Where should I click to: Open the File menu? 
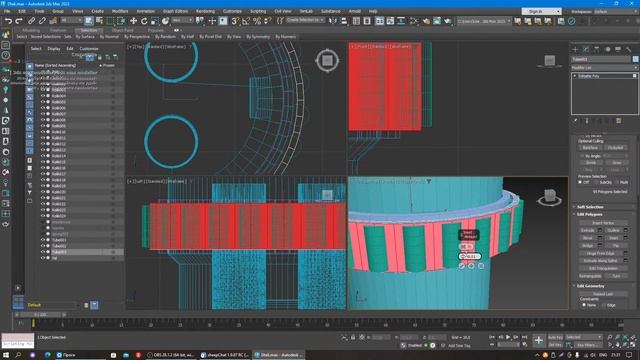point(7,11)
